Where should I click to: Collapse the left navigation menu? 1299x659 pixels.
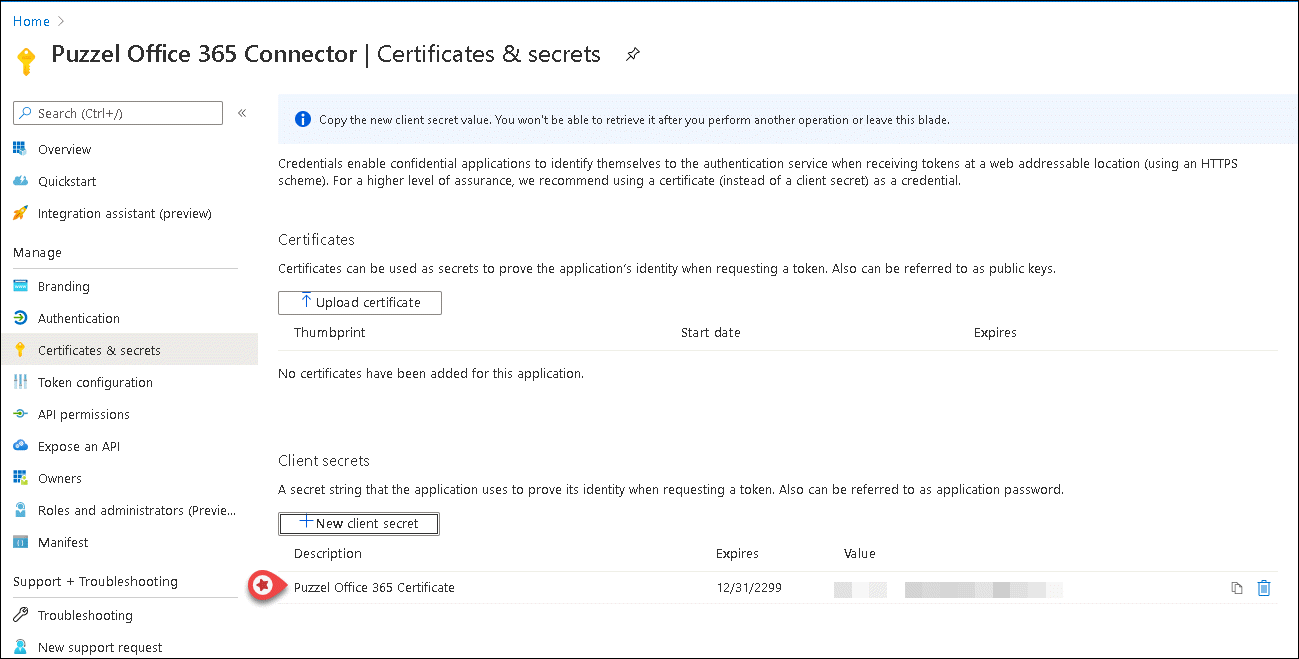coord(242,113)
